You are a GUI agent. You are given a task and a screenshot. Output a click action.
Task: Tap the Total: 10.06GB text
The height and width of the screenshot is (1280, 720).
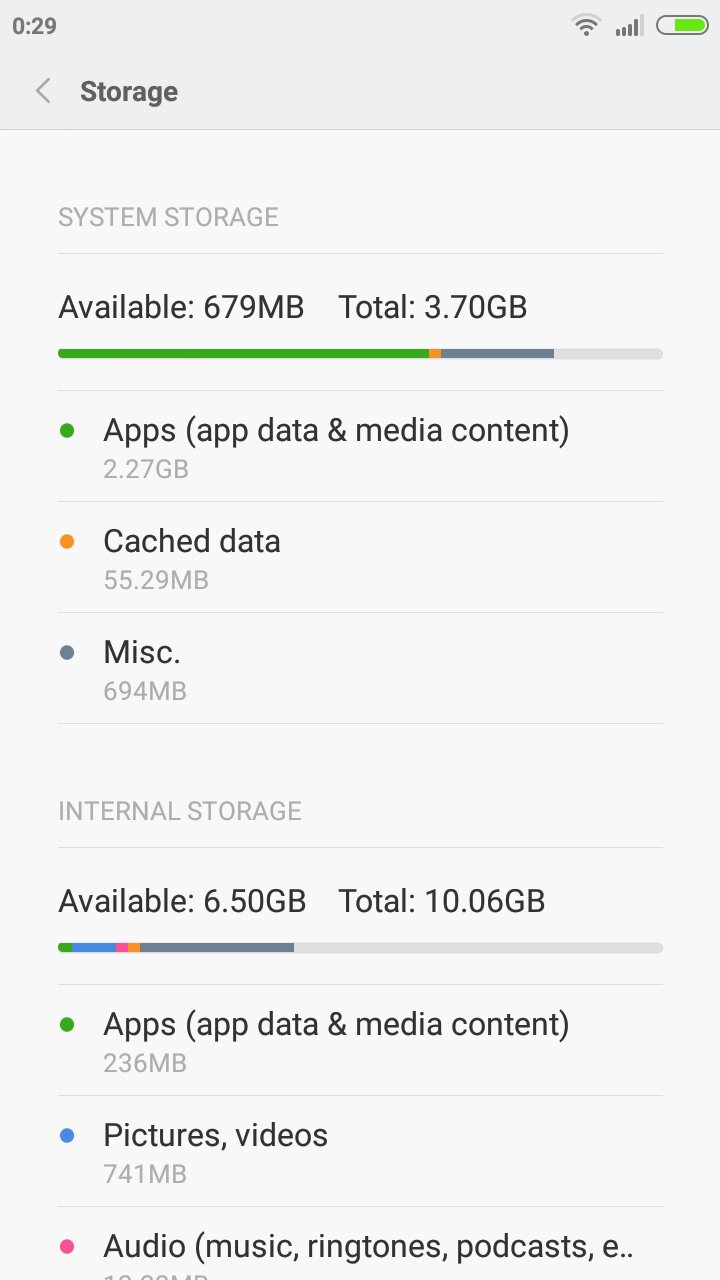441,901
